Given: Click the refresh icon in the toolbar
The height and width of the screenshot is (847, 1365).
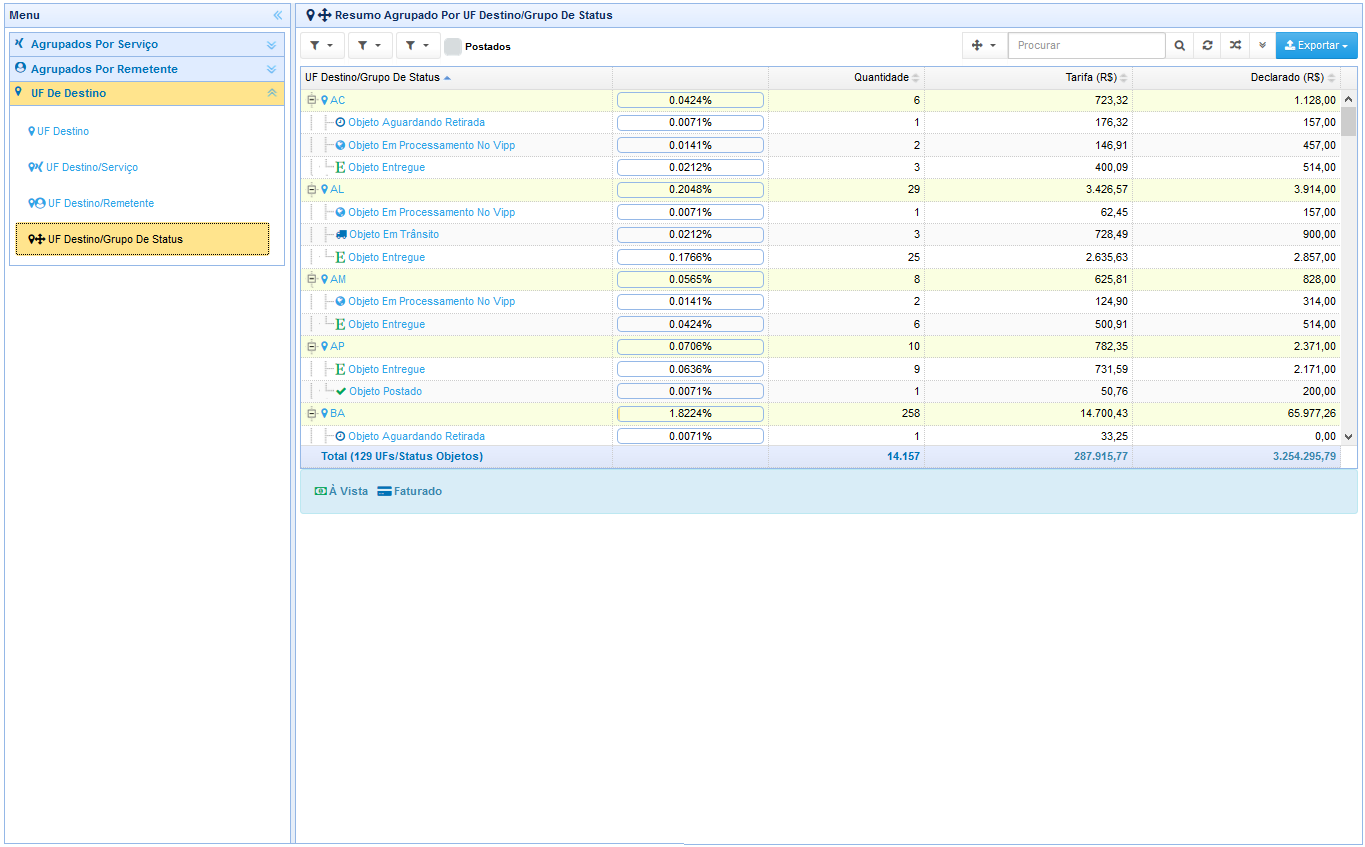Looking at the screenshot, I should click(x=1208, y=46).
